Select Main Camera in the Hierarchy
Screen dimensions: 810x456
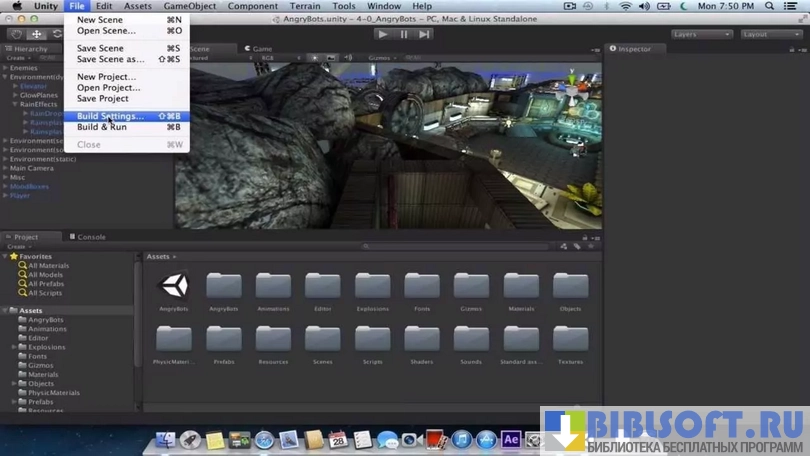click(32, 168)
